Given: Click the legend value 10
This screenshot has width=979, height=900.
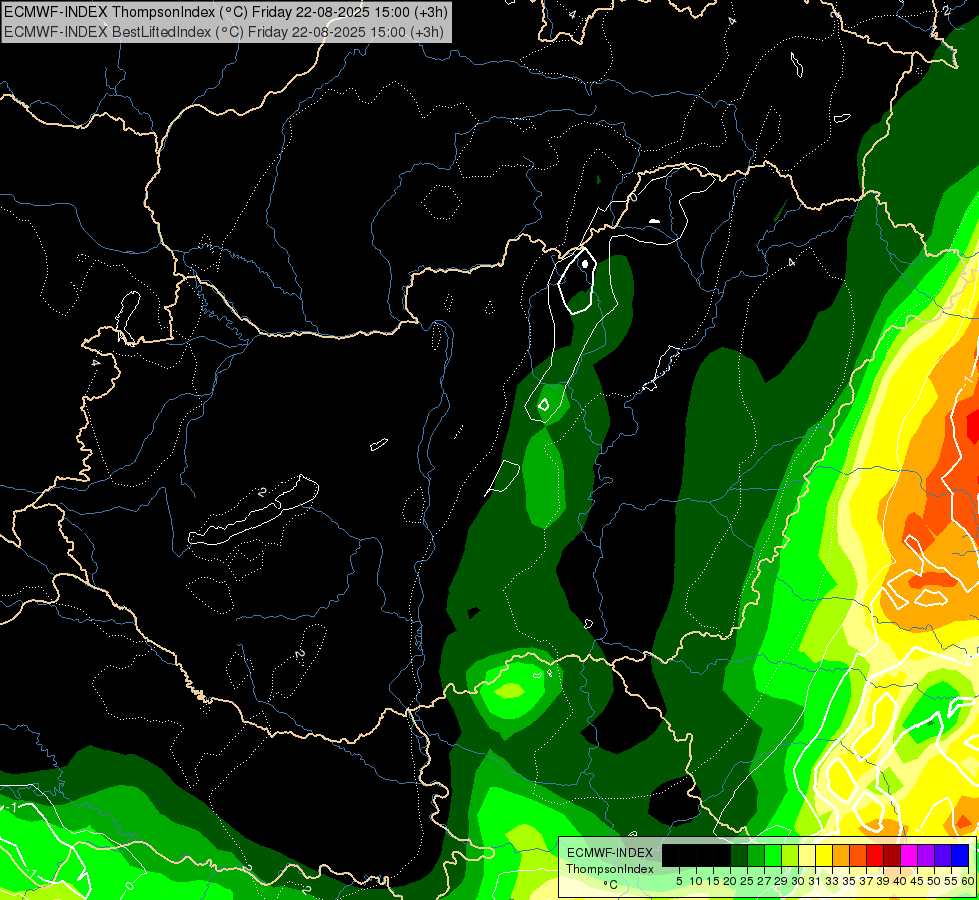Looking at the screenshot, I should pos(696,881).
